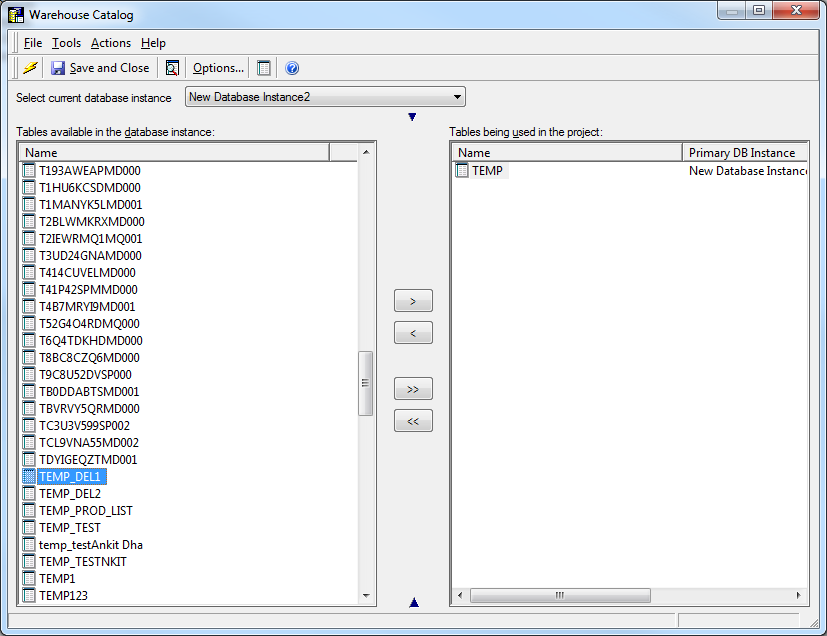
Task: Open help with the blue question icon
Action: coord(292,68)
